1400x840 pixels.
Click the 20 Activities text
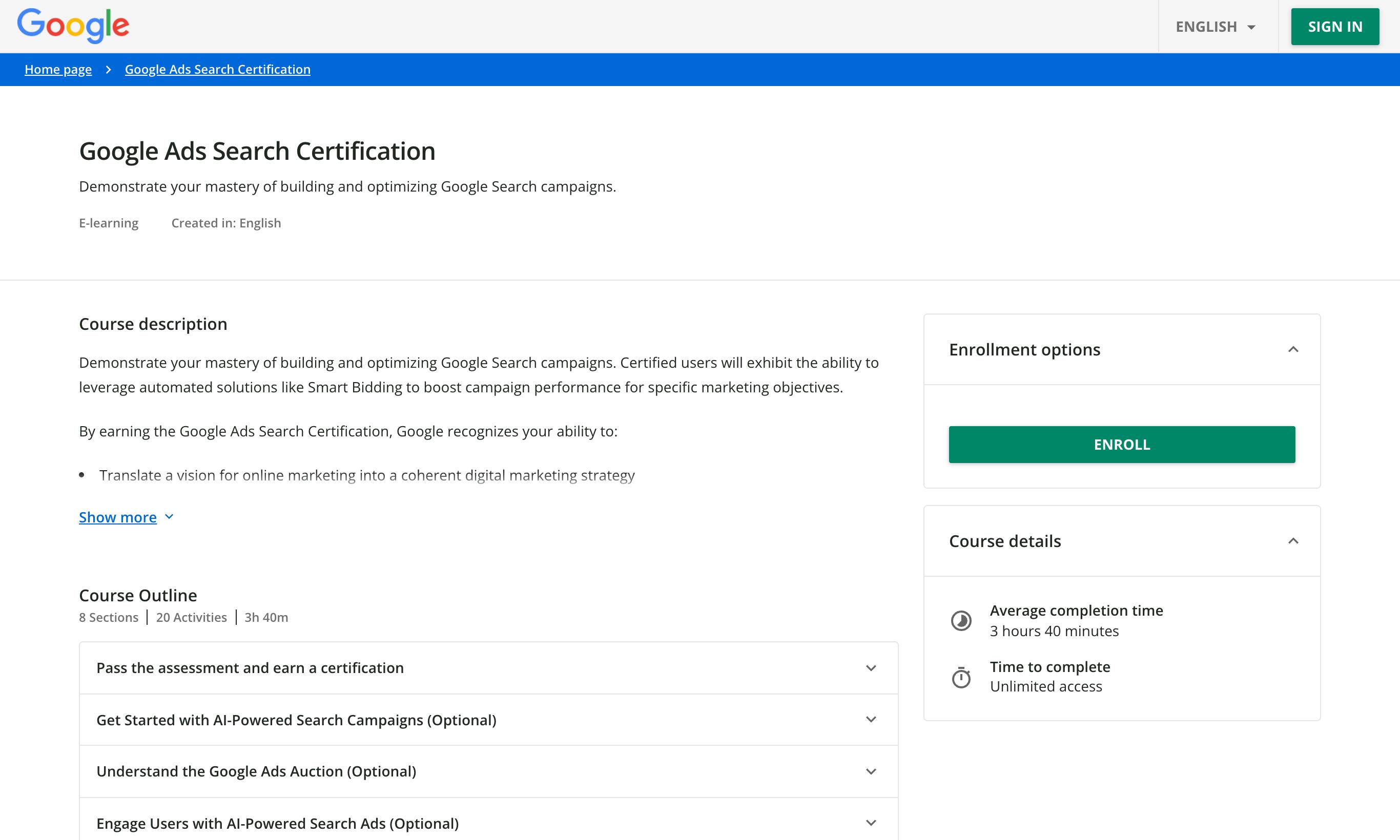[x=192, y=618]
